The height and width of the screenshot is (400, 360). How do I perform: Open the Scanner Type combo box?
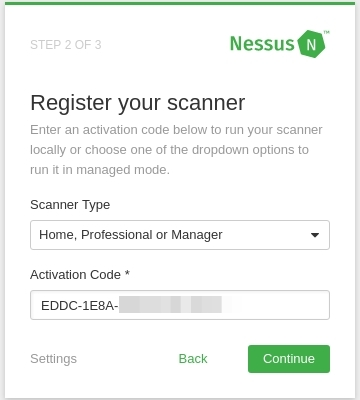point(180,235)
